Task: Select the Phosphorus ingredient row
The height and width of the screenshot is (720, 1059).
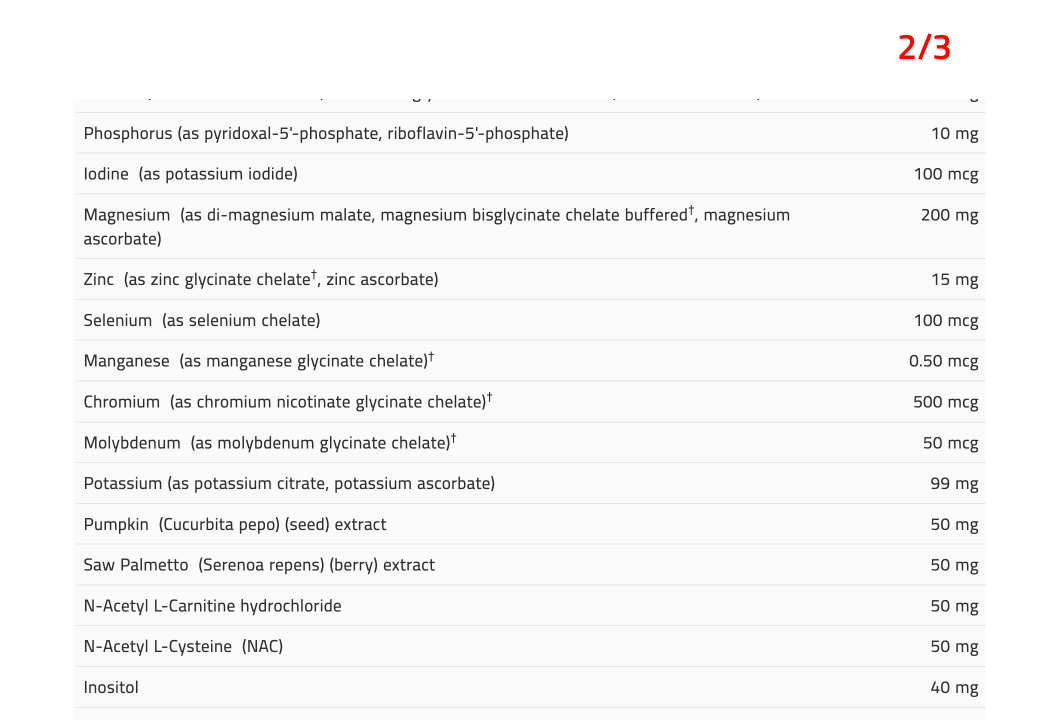Action: 530,133
